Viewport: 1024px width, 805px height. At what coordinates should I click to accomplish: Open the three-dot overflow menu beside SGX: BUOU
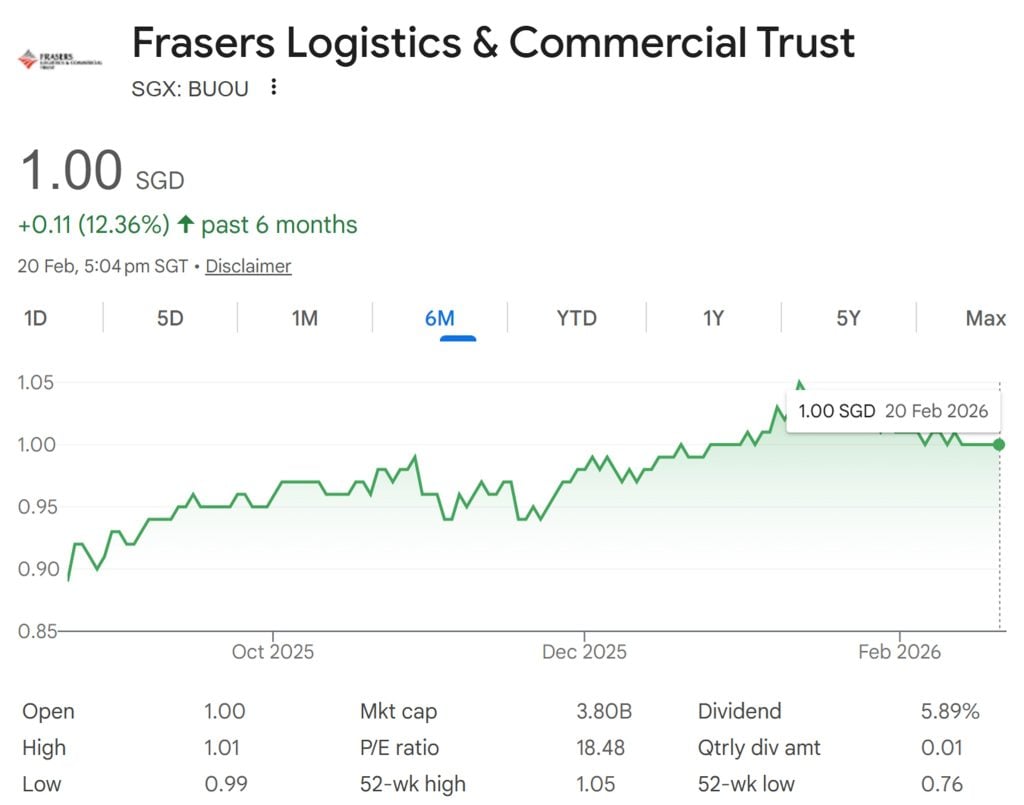(272, 88)
